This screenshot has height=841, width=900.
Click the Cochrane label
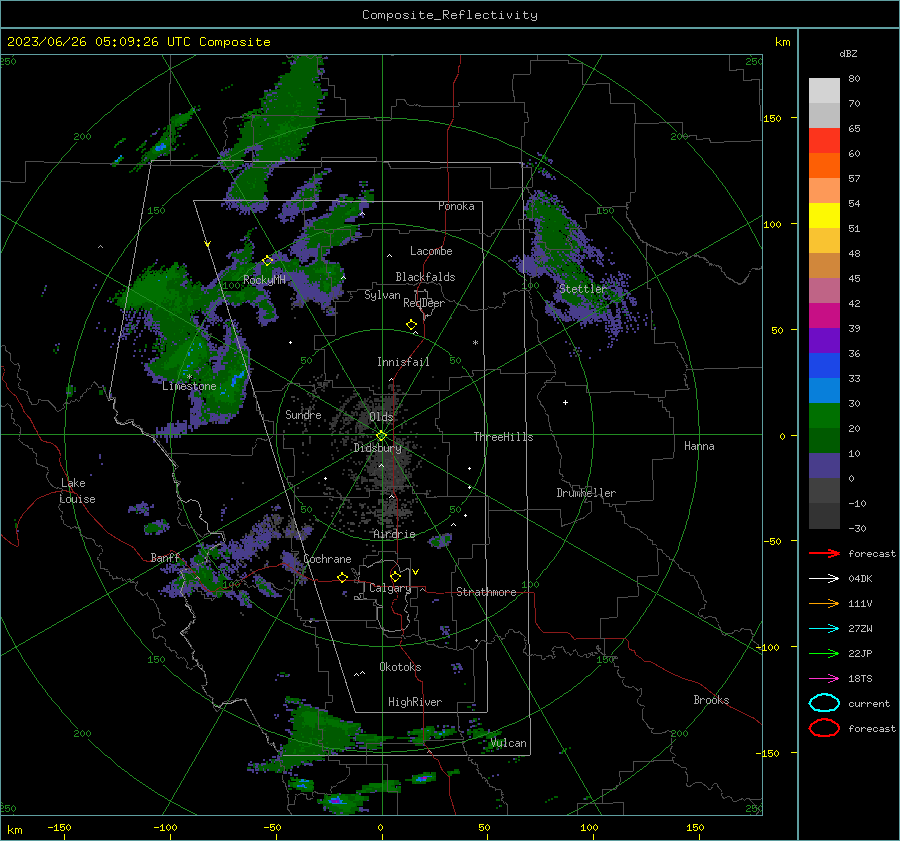327,559
